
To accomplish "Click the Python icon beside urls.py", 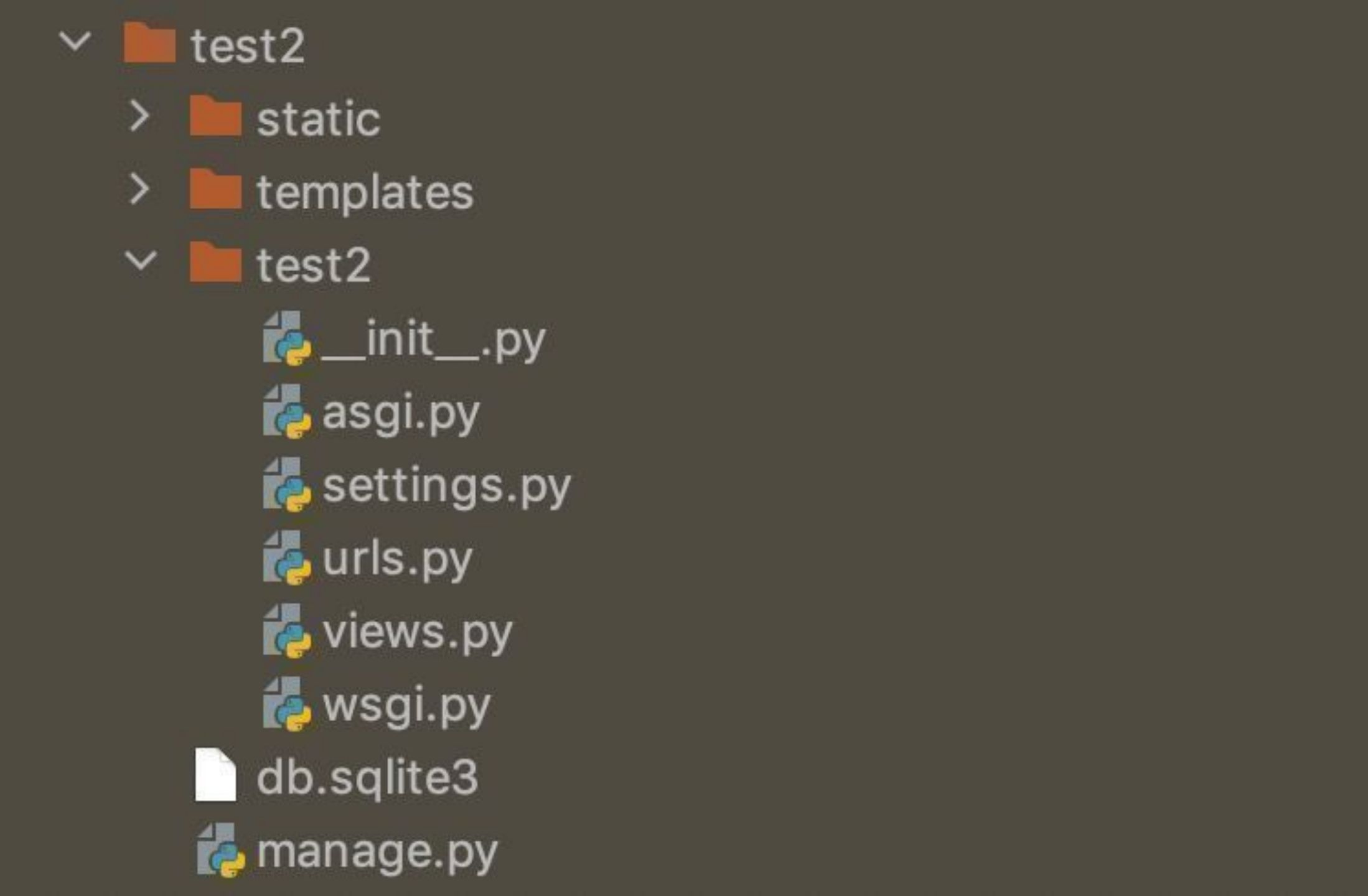I will [x=287, y=558].
